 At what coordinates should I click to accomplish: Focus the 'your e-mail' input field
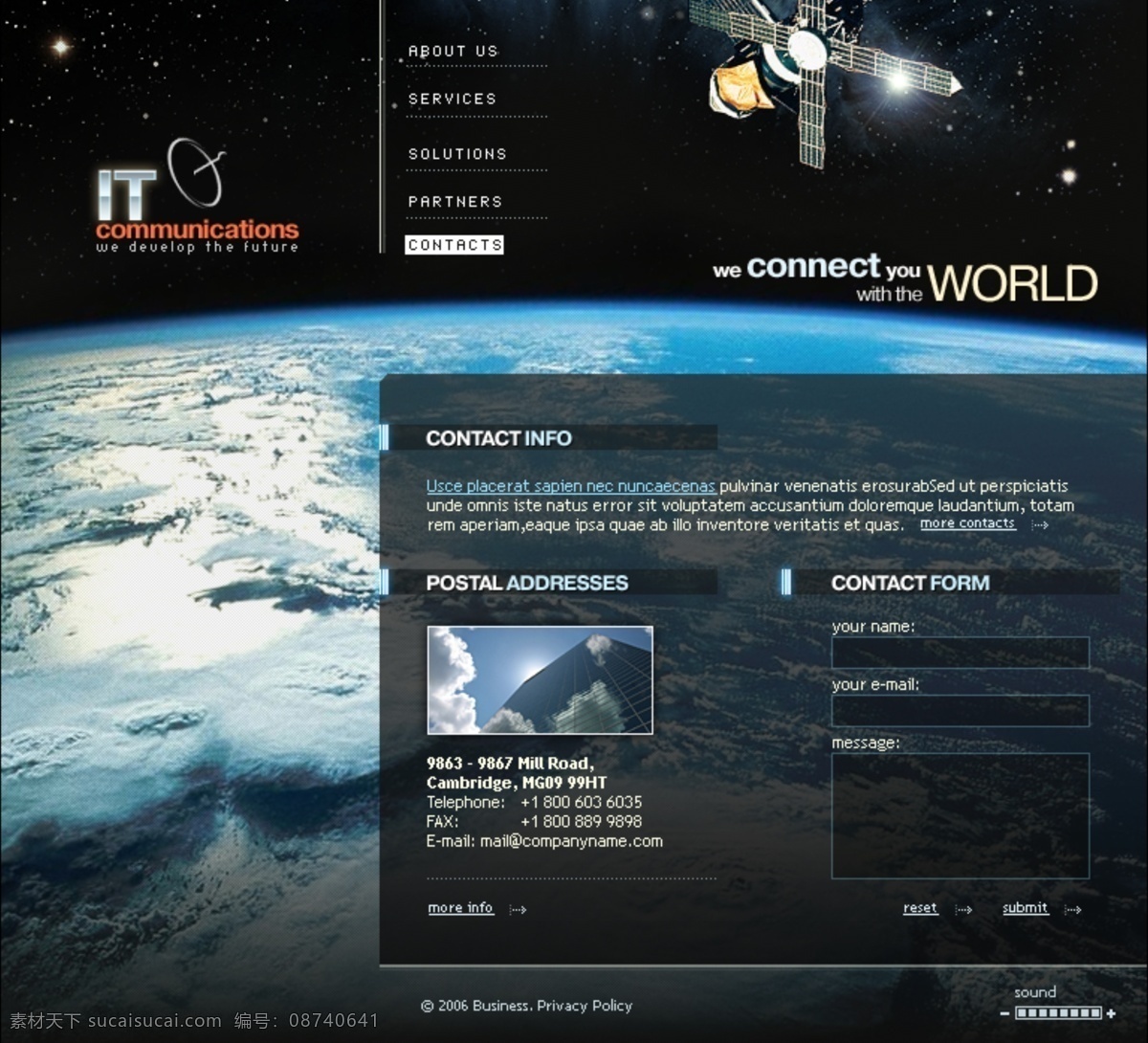pos(960,711)
